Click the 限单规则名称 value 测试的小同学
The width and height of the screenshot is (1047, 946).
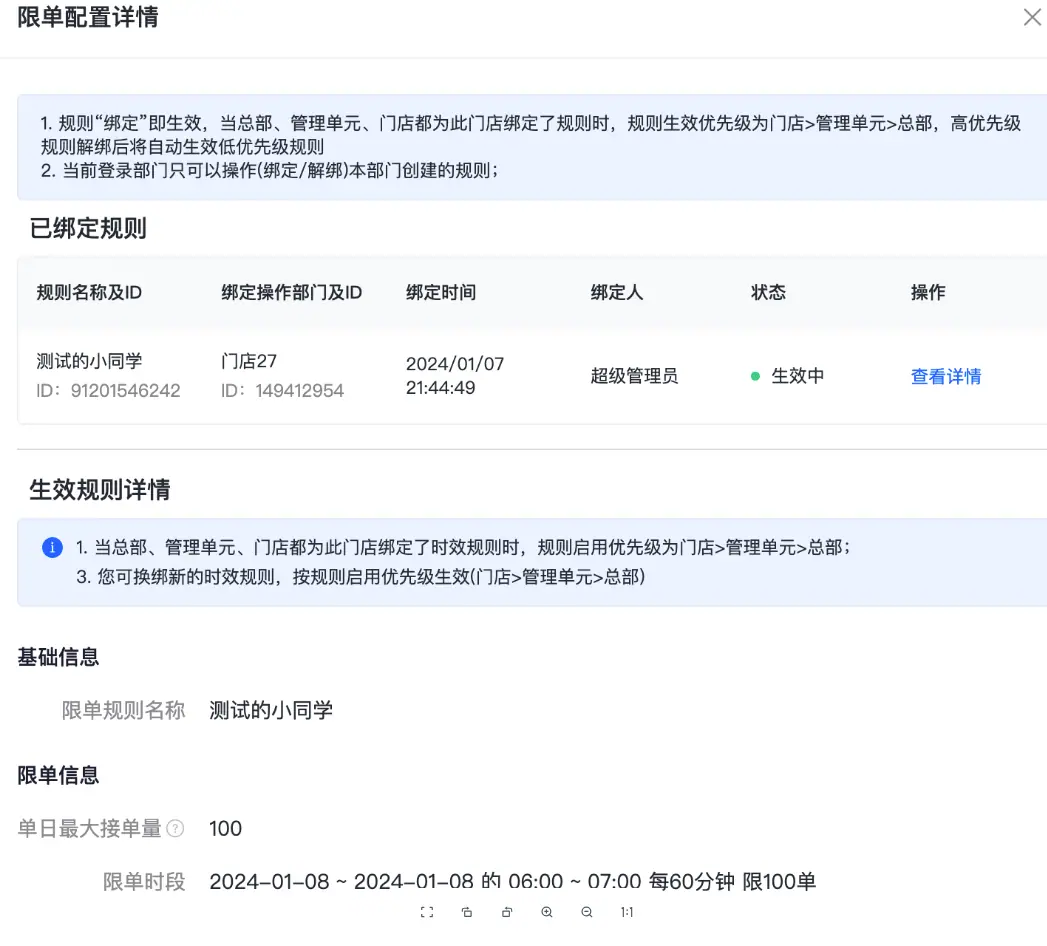(270, 710)
